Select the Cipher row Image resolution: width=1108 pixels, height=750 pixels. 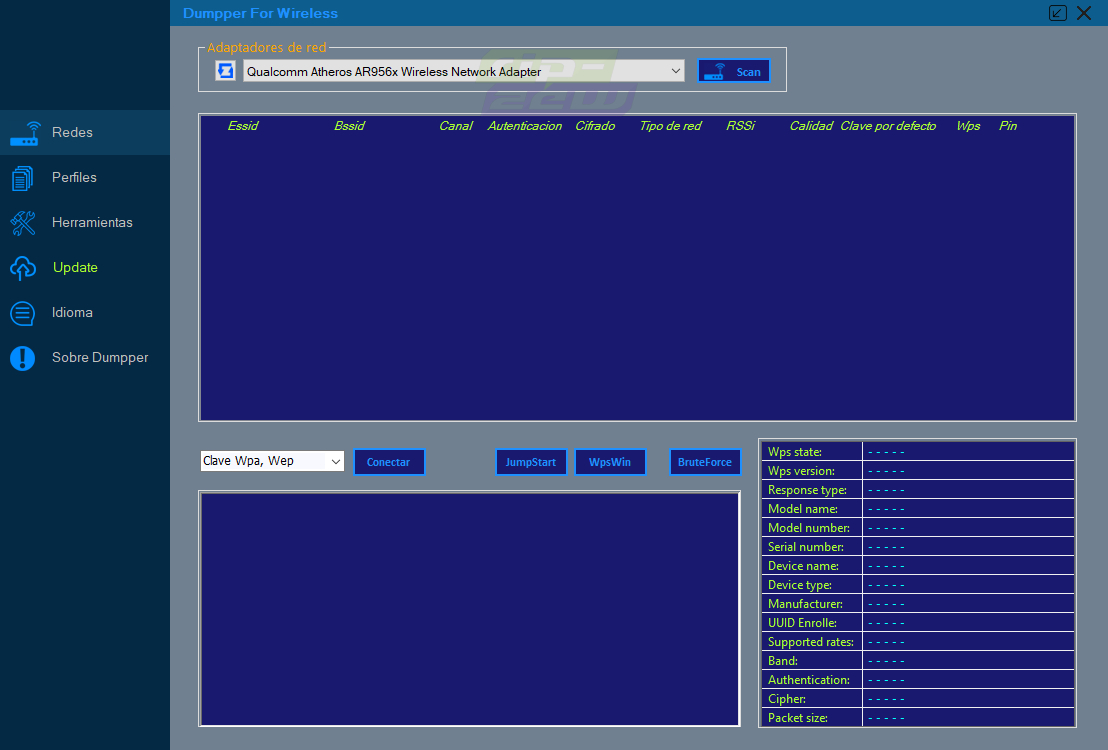(917, 700)
